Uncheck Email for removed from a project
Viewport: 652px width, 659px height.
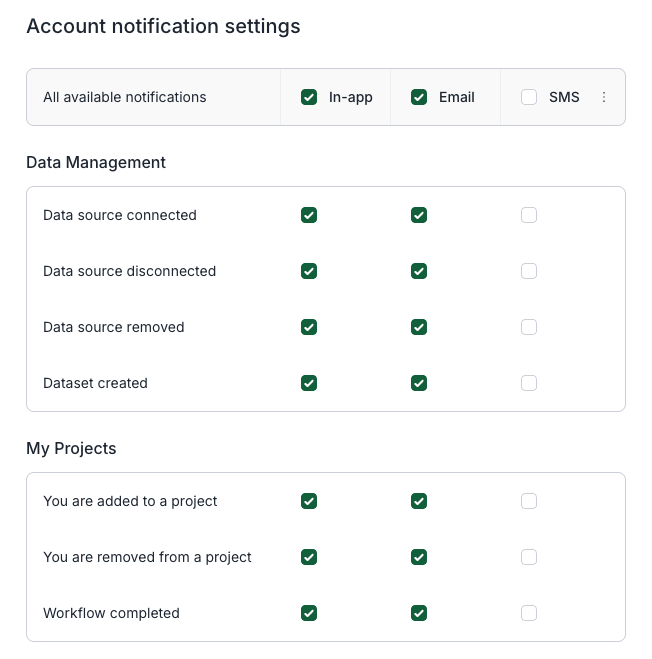click(419, 557)
